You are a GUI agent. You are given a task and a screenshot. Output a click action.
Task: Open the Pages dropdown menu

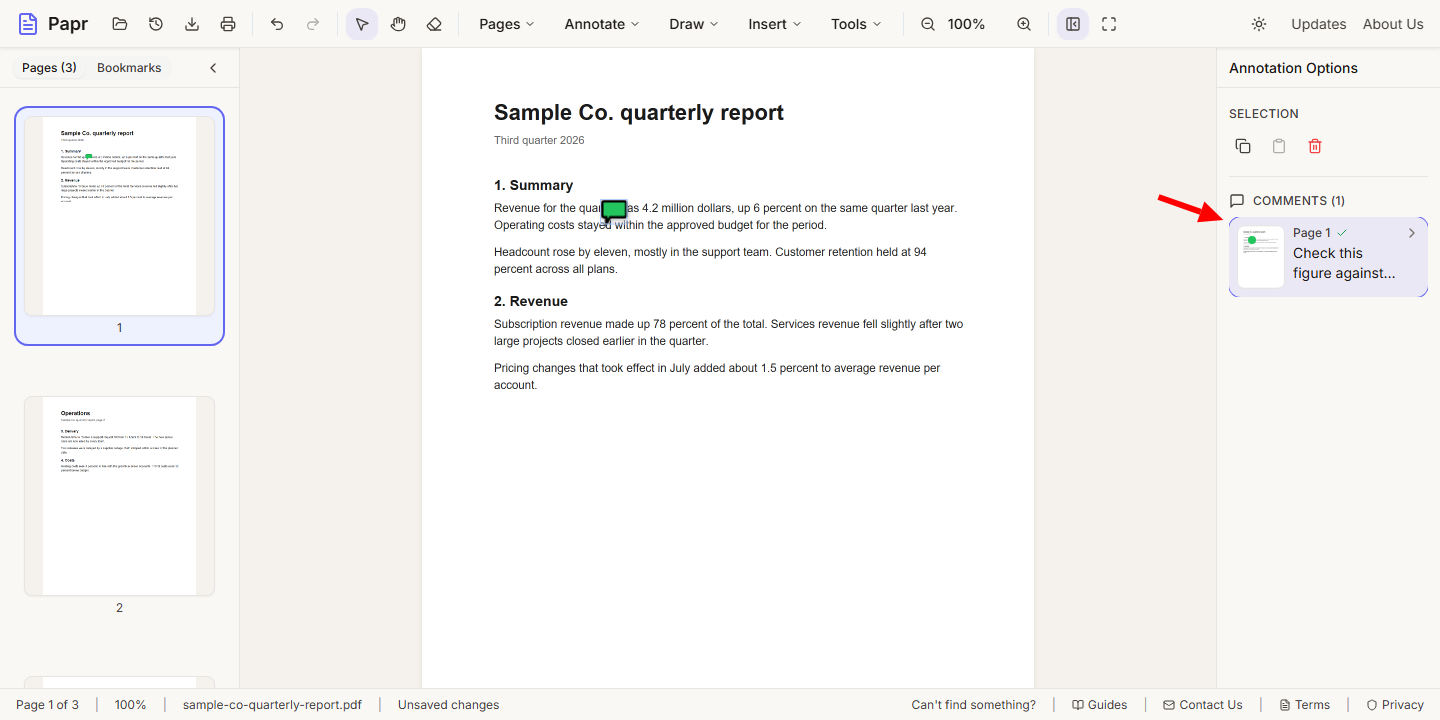pyautogui.click(x=507, y=24)
